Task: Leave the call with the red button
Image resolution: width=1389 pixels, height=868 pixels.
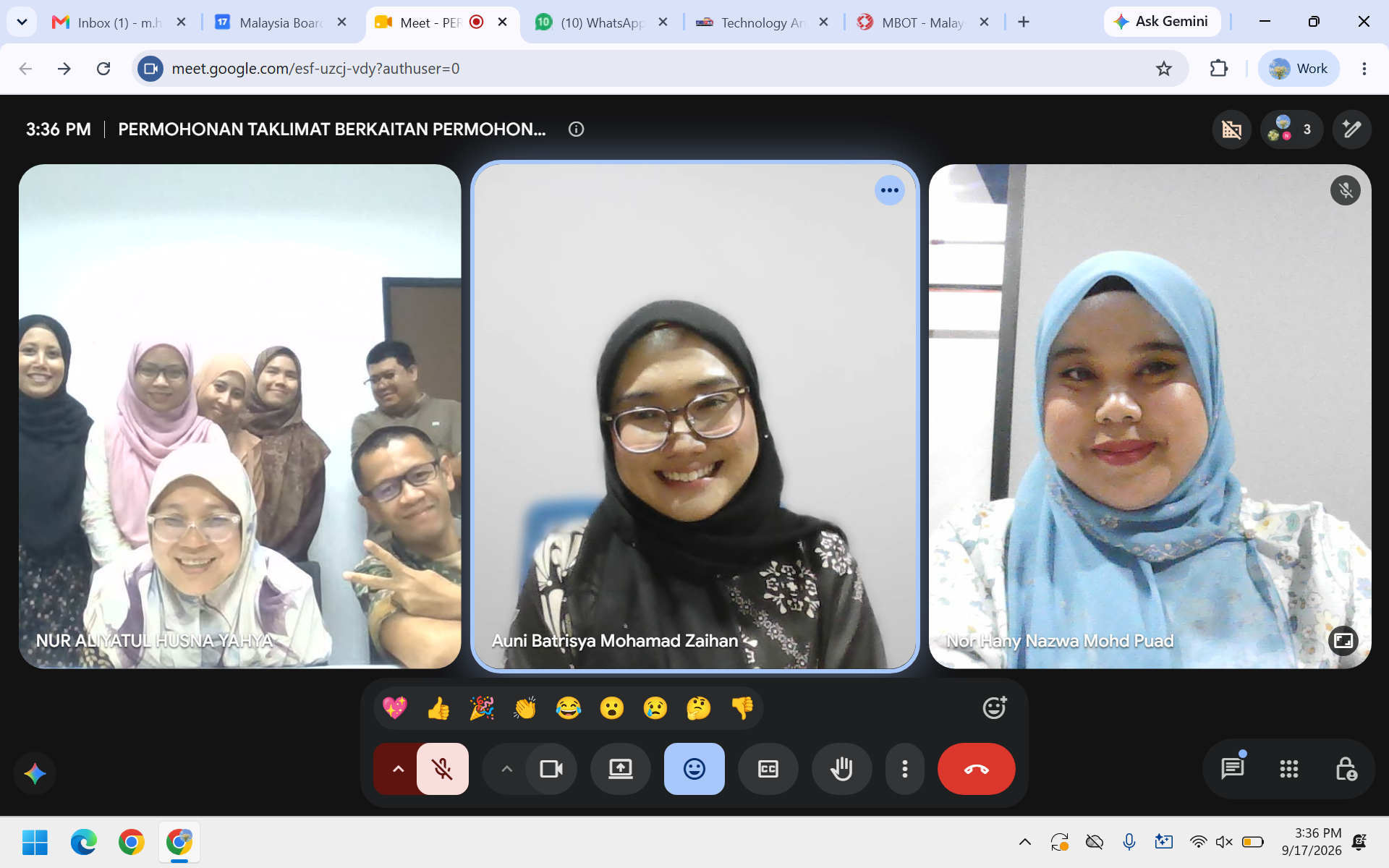Action: [x=977, y=769]
